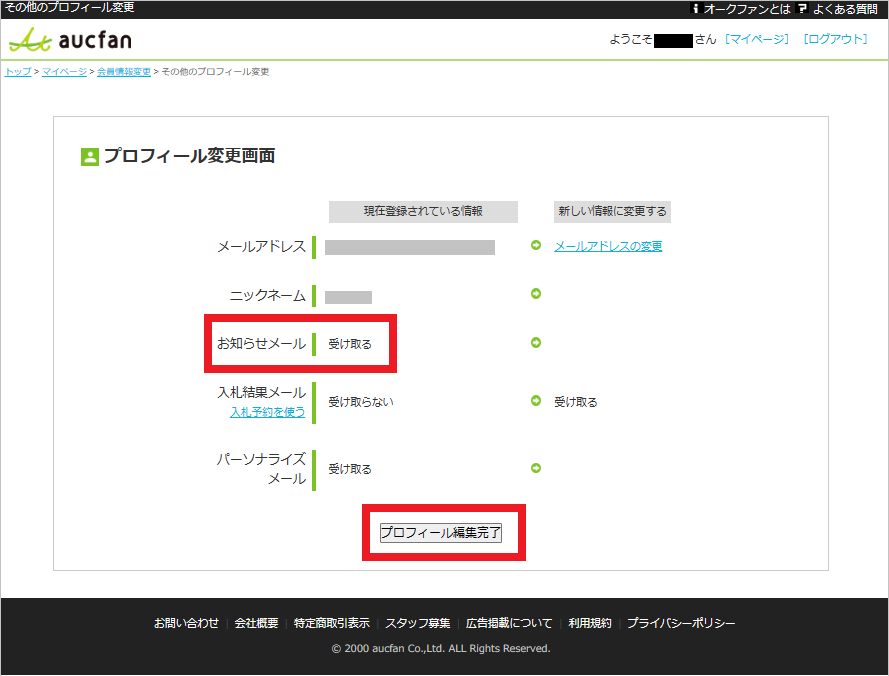
Task: Open the メールアドレスの変更 link
Action: click(x=608, y=246)
